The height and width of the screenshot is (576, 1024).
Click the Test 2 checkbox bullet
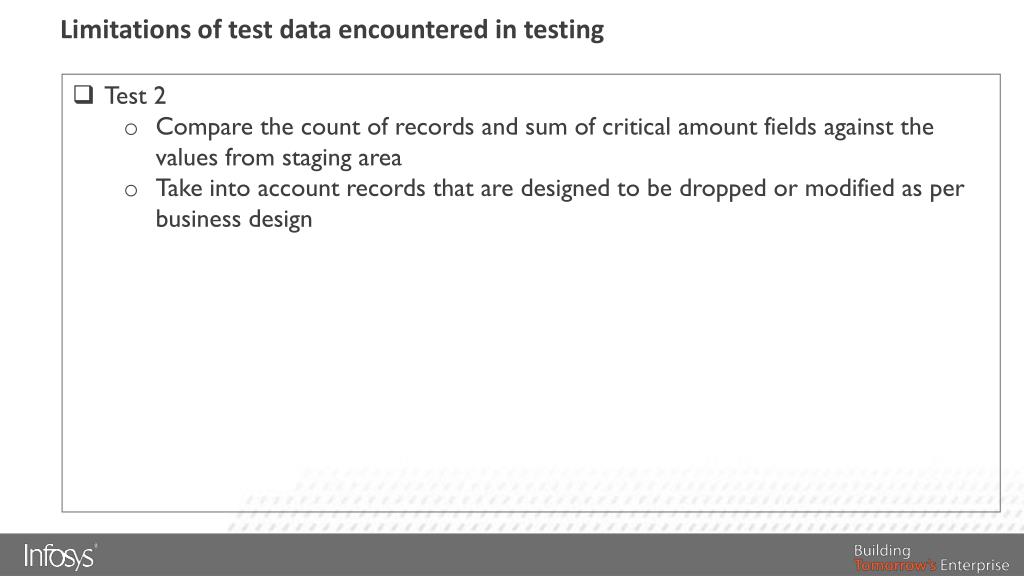83,95
